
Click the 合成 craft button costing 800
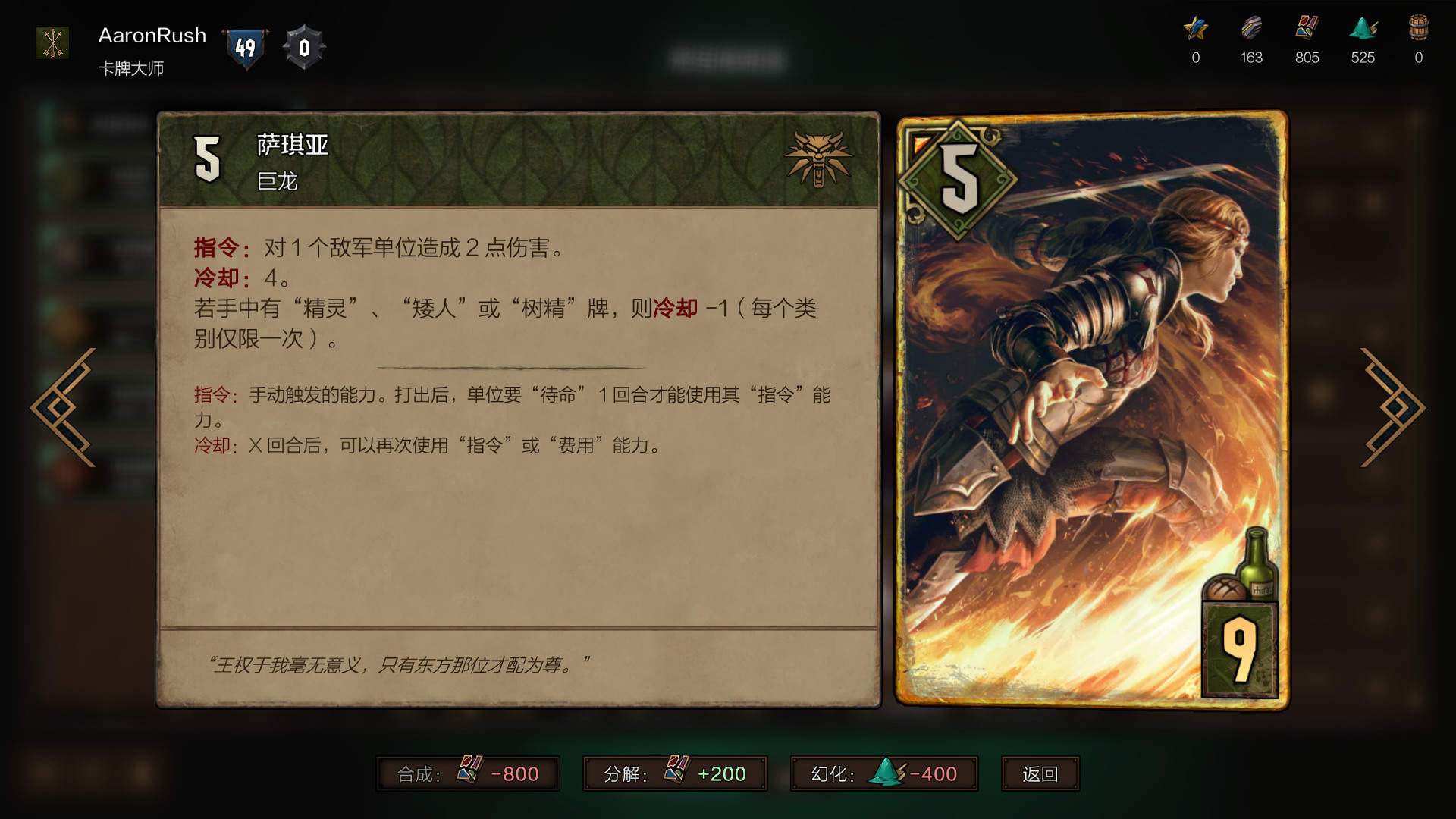click(468, 773)
